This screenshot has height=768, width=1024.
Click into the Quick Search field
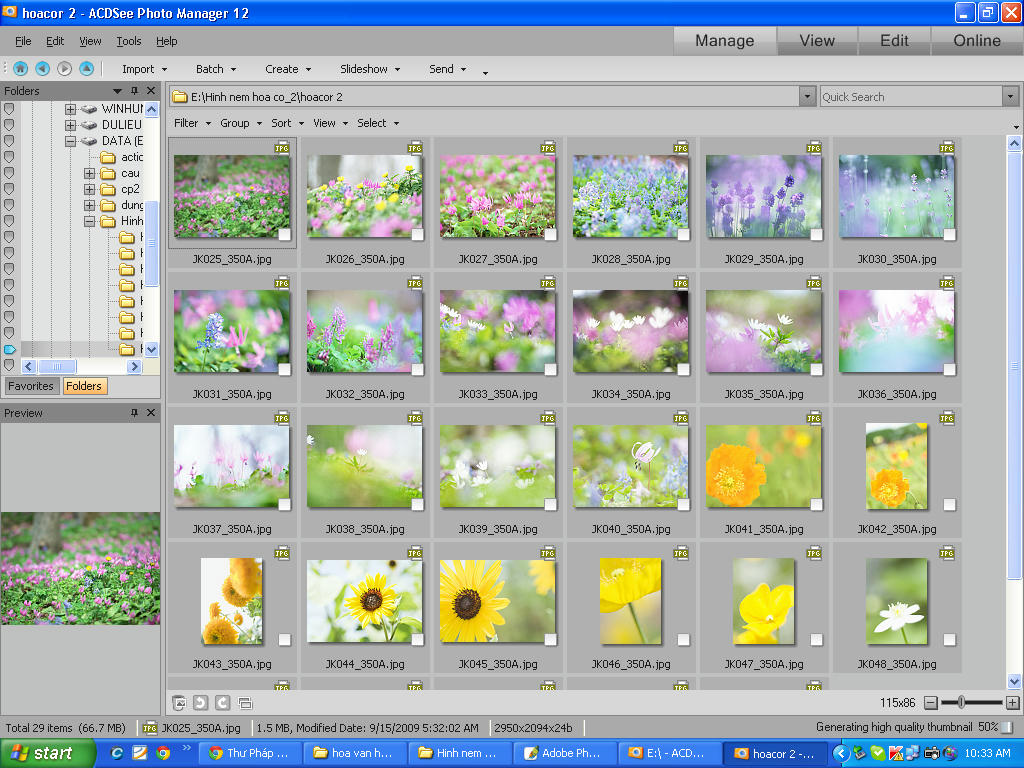pos(911,97)
